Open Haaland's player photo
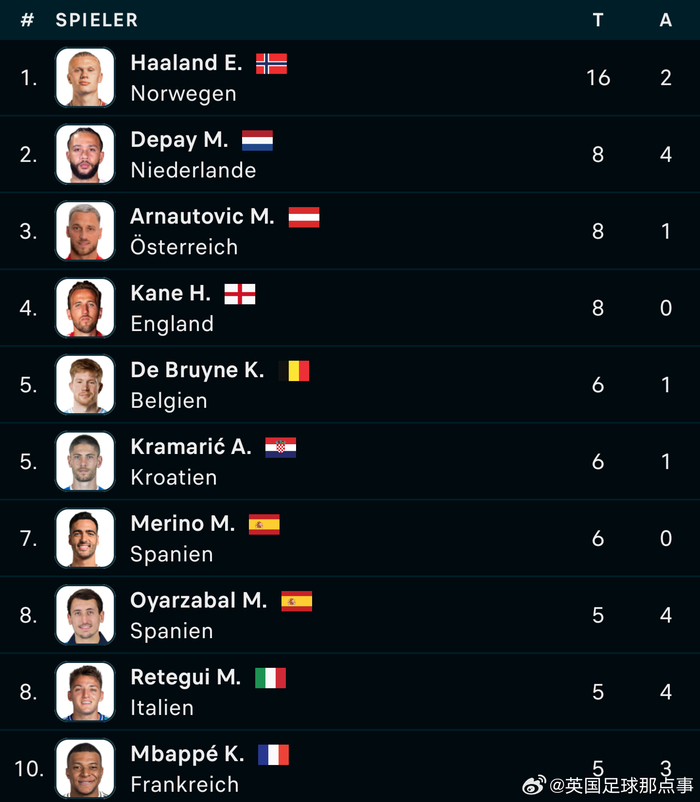The height and width of the screenshot is (802, 700). pos(85,77)
